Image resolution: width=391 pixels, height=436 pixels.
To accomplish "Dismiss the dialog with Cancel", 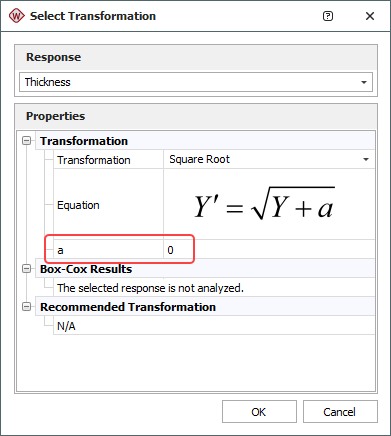I will tap(340, 412).
